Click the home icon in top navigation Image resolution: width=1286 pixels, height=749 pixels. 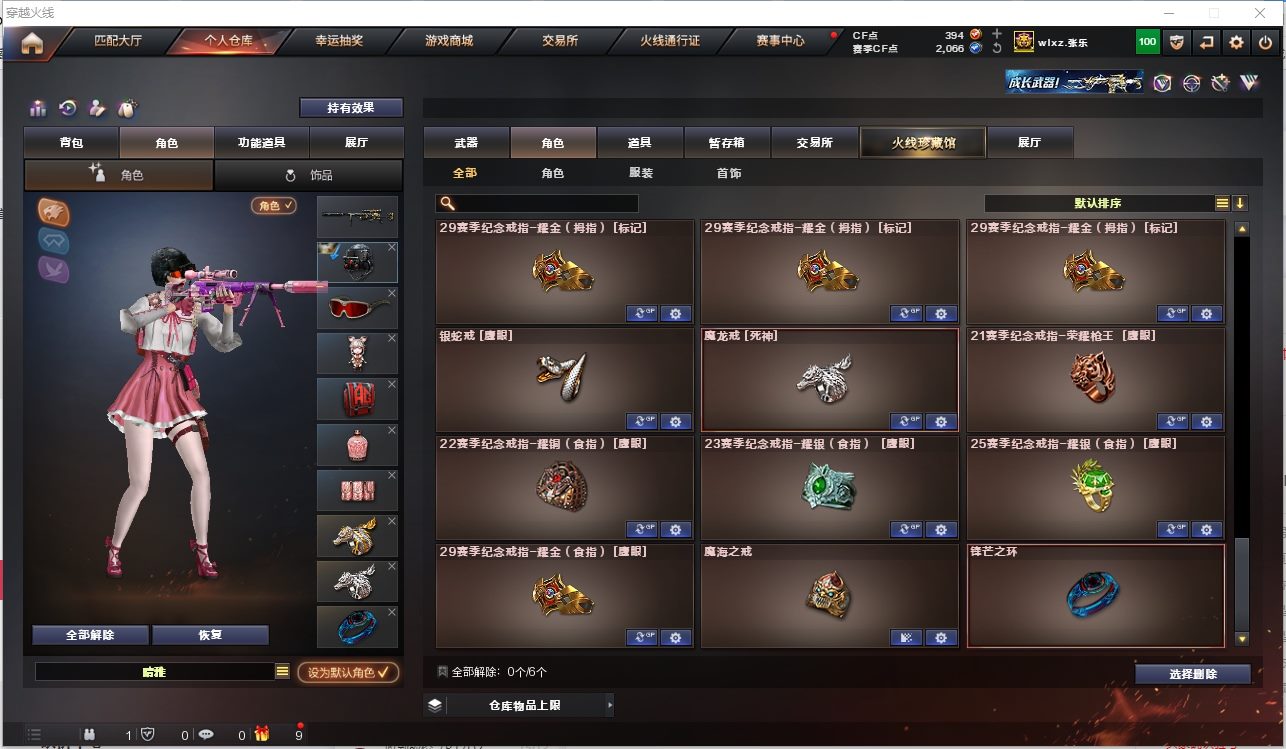tap(32, 42)
